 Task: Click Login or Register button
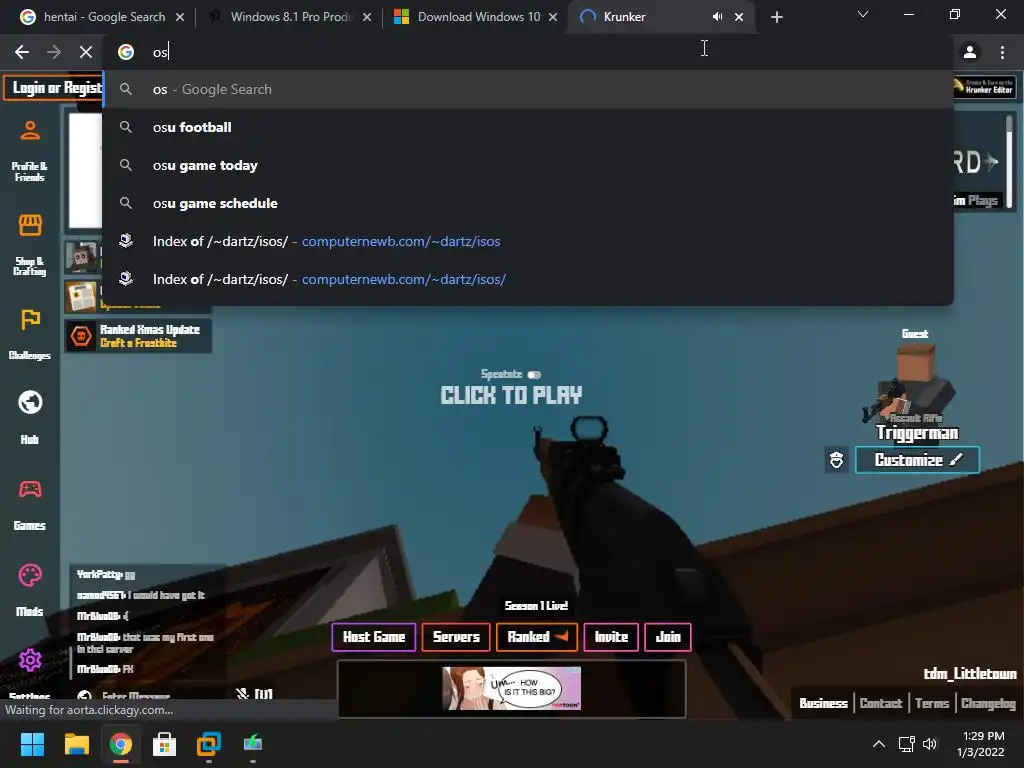point(54,88)
